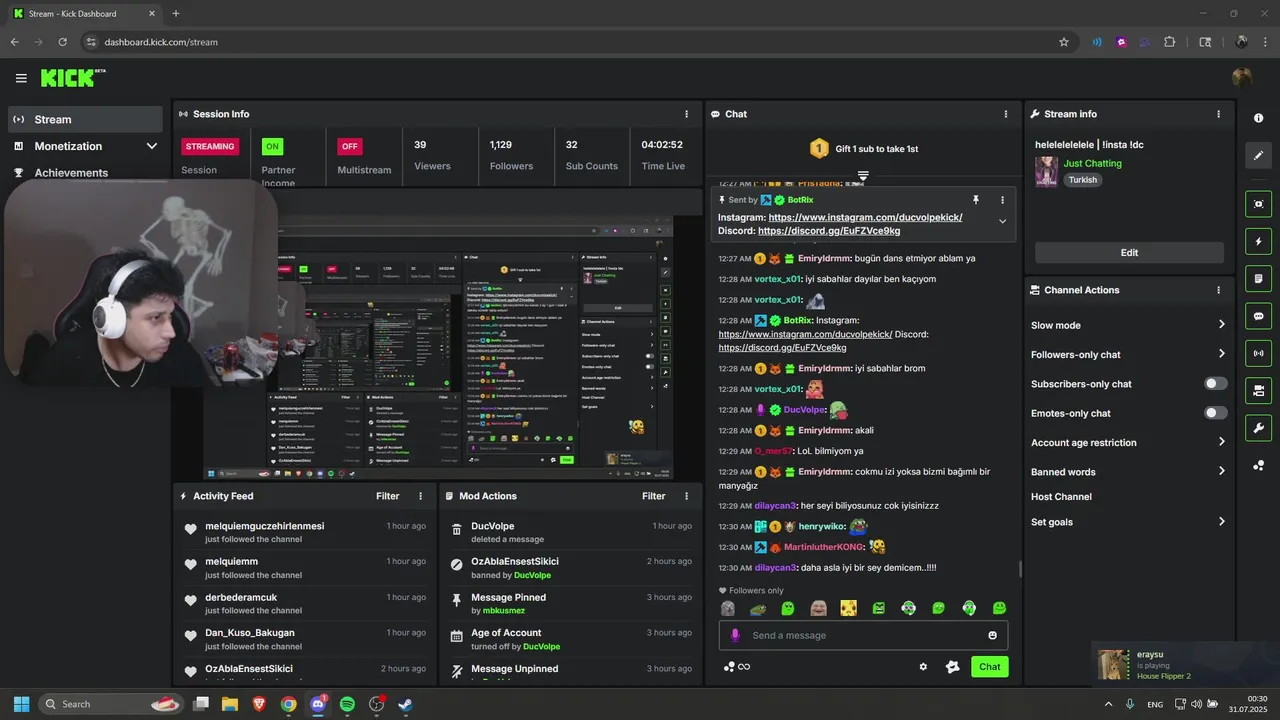Click the Kick logo

72,77
